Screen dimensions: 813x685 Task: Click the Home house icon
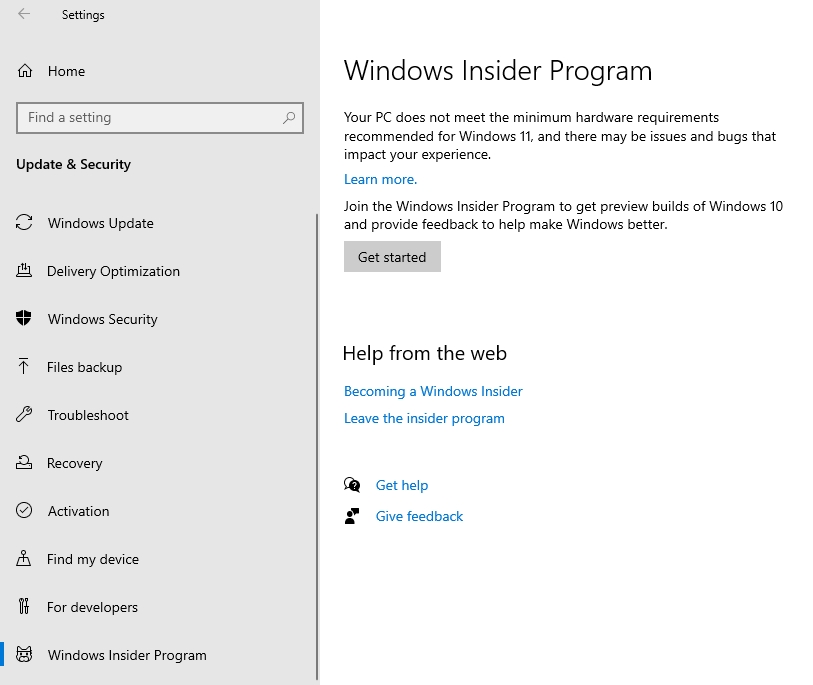click(x=25, y=71)
